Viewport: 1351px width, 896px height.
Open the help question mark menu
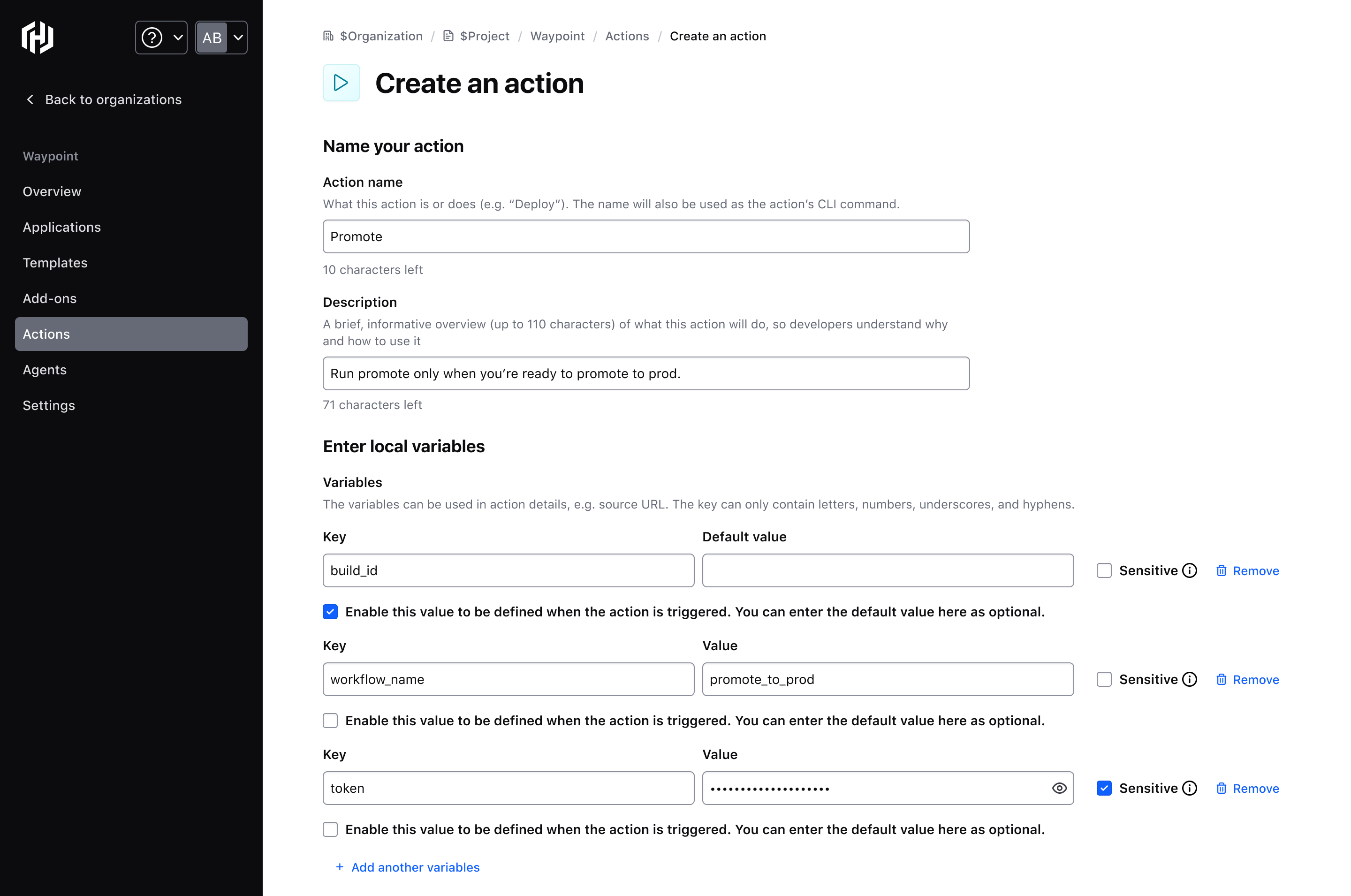coord(161,38)
